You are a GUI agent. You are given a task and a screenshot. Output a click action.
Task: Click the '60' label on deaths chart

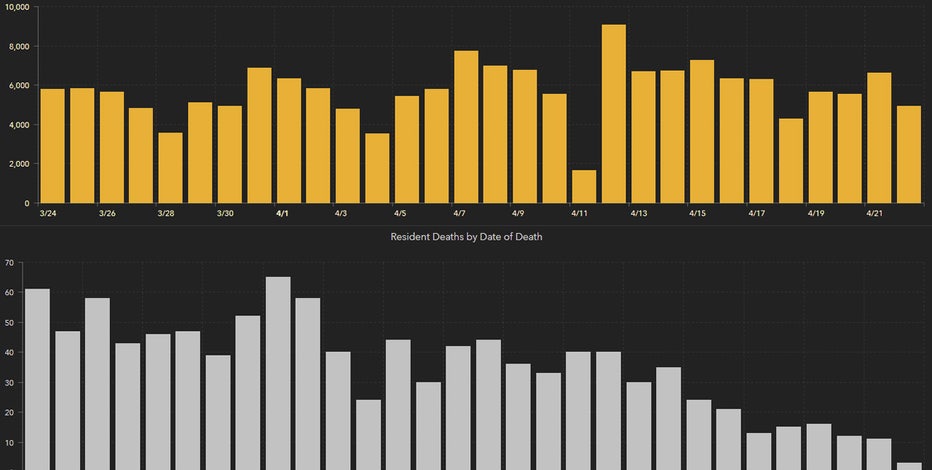coord(10,292)
